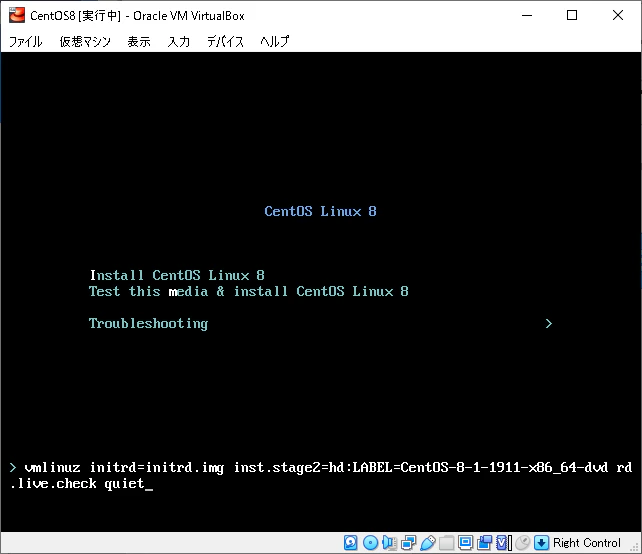
Task: Click the Troubleshooting submenu arrow
Action: [x=549, y=324]
